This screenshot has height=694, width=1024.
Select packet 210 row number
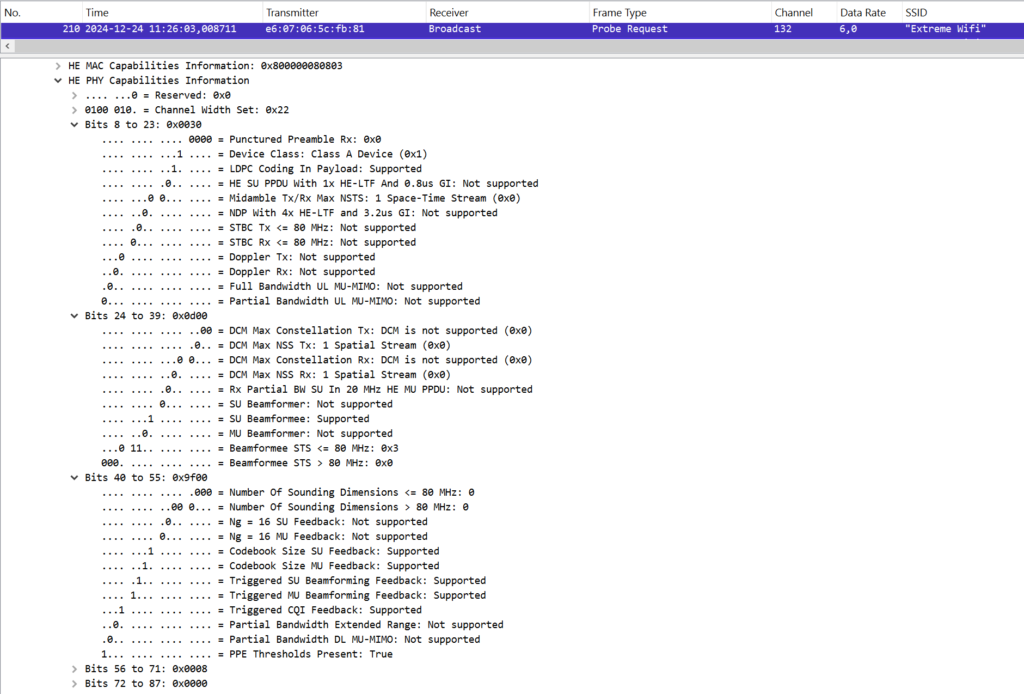[71, 29]
